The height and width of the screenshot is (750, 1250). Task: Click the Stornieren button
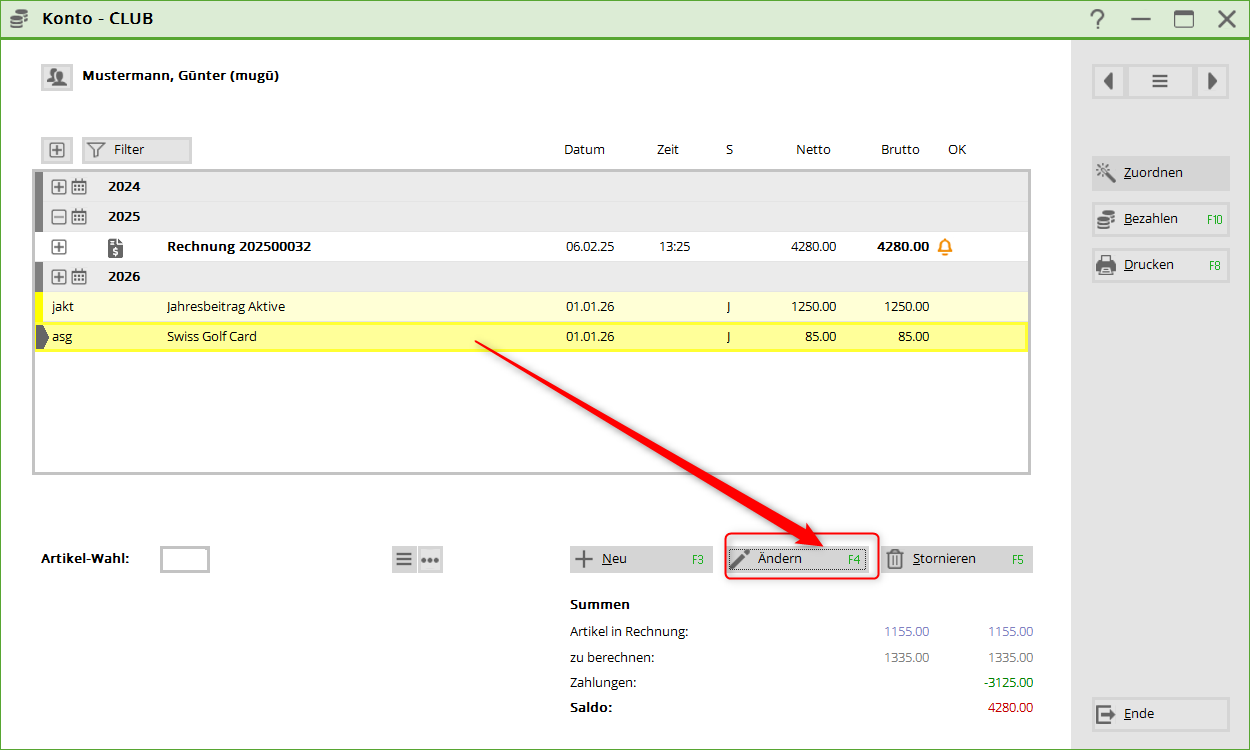tap(956, 559)
